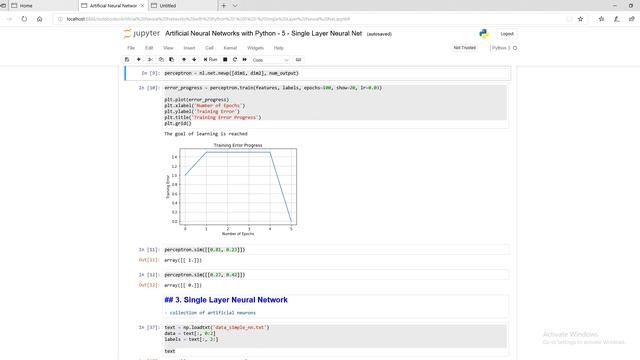Close the Artificial Neural Network tab

[x=142, y=6]
